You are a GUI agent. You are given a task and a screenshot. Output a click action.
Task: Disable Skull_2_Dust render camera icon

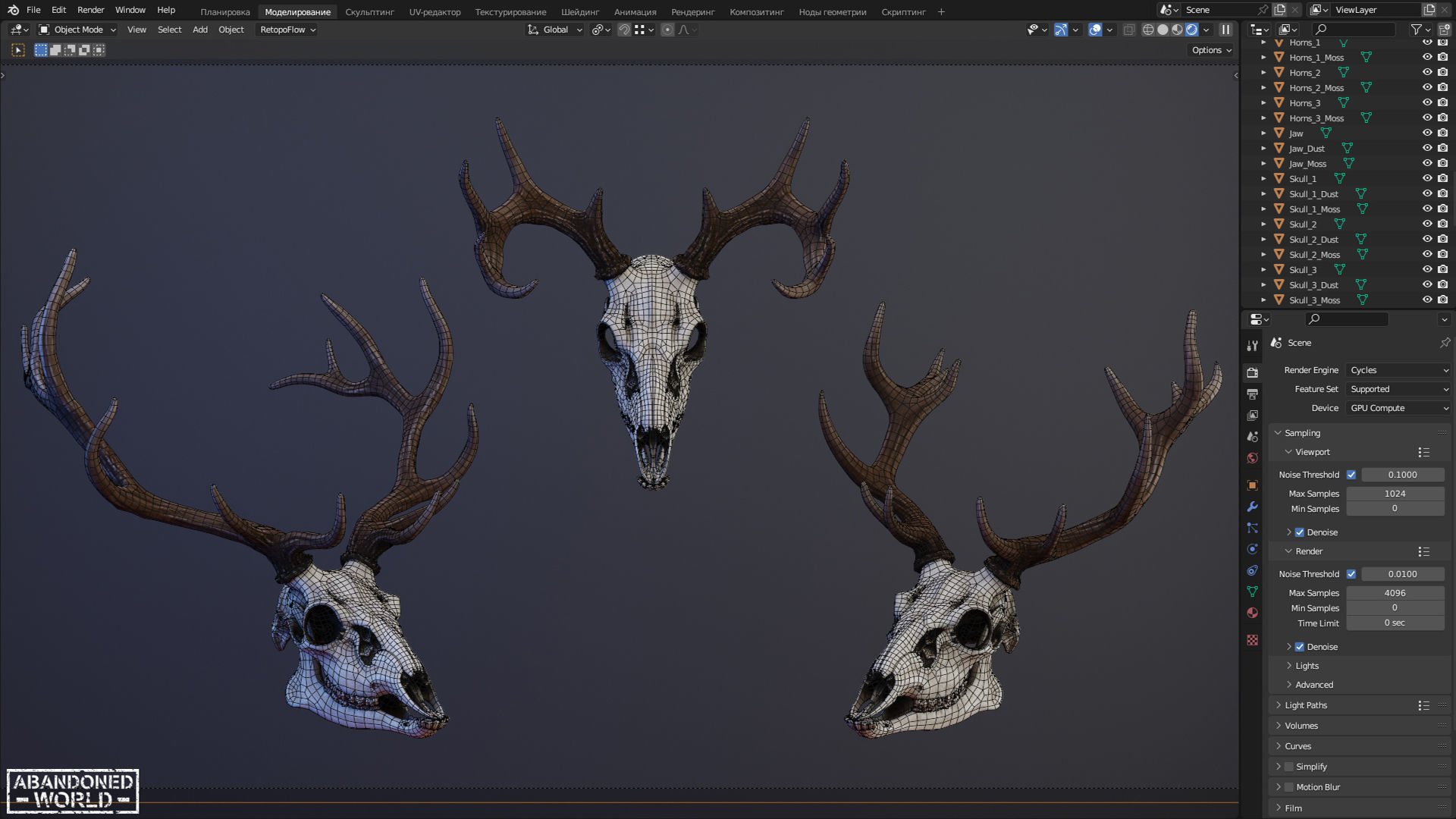[1442, 239]
